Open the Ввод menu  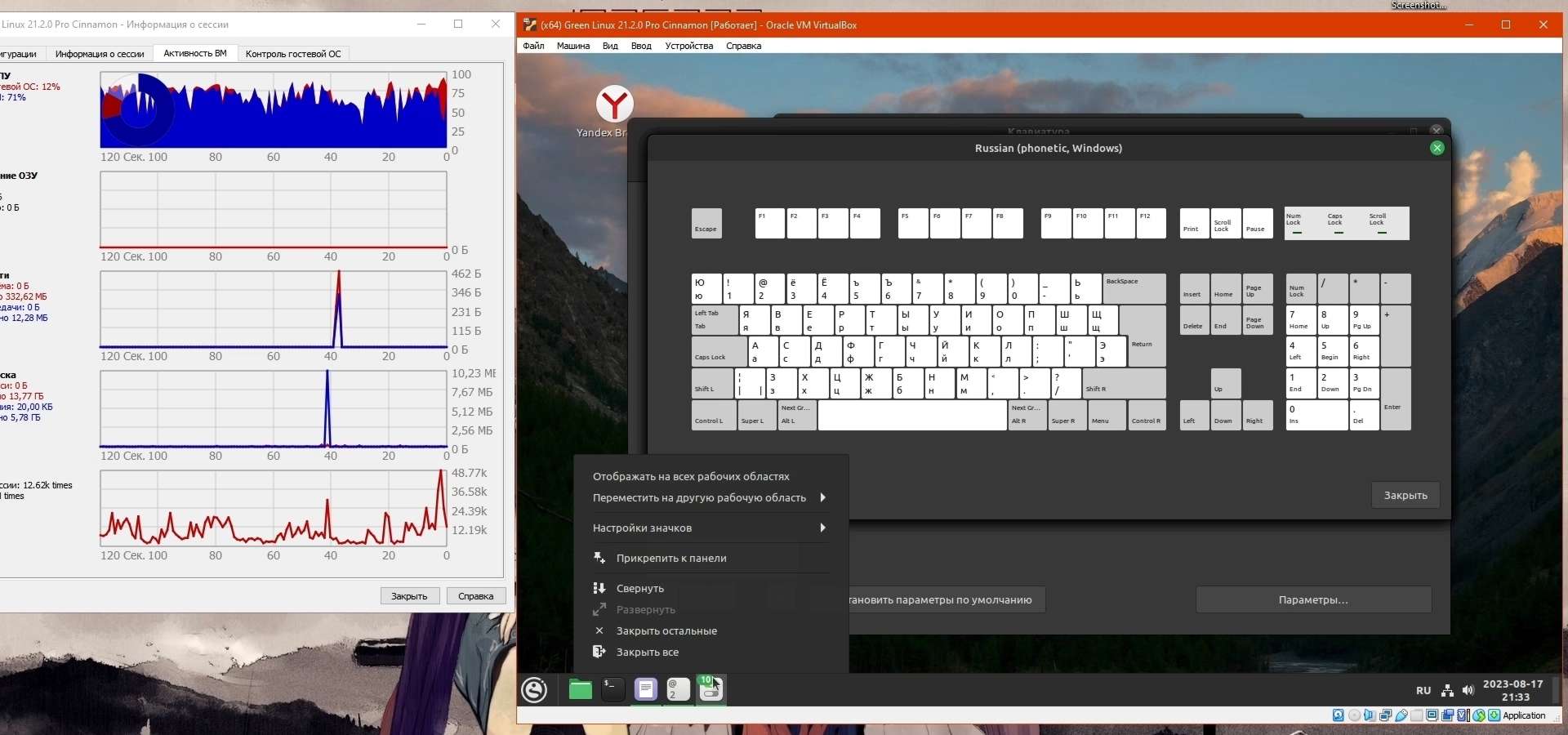tap(641, 46)
